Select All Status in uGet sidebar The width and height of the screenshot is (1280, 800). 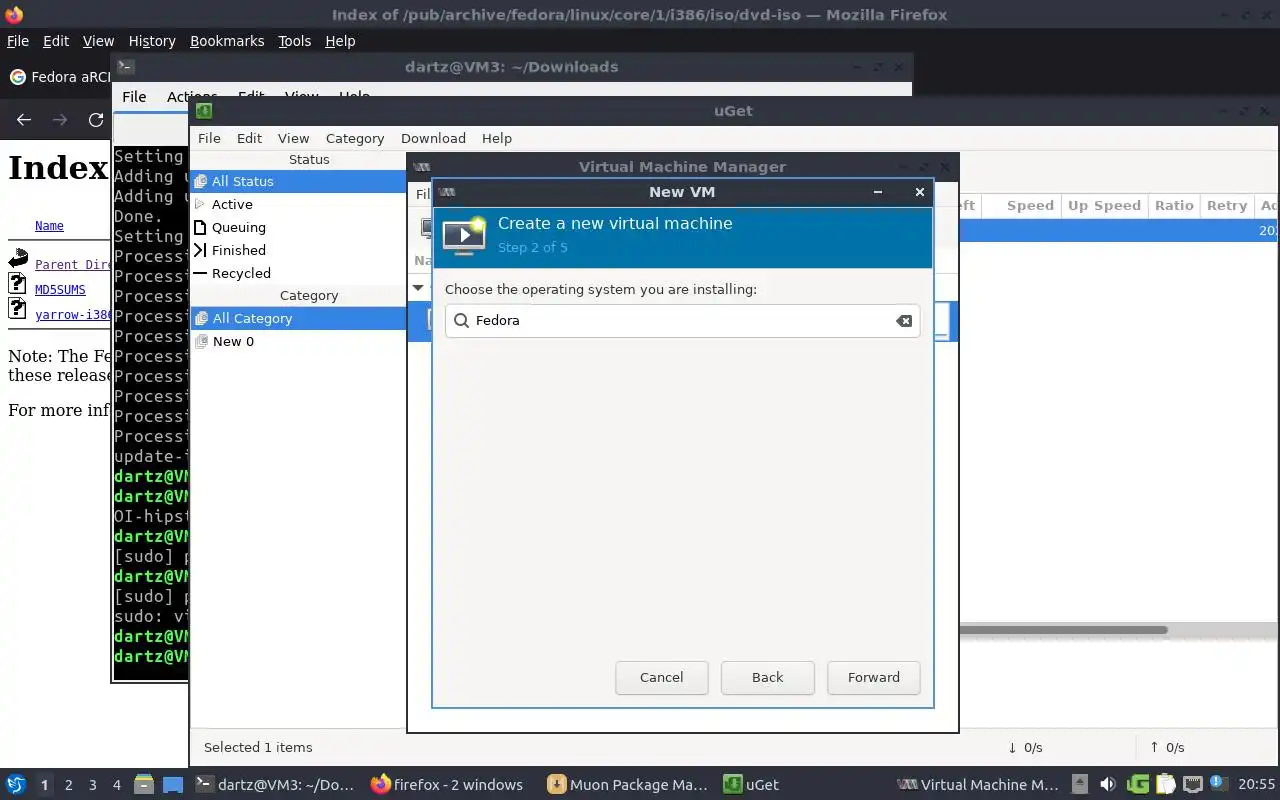click(298, 181)
